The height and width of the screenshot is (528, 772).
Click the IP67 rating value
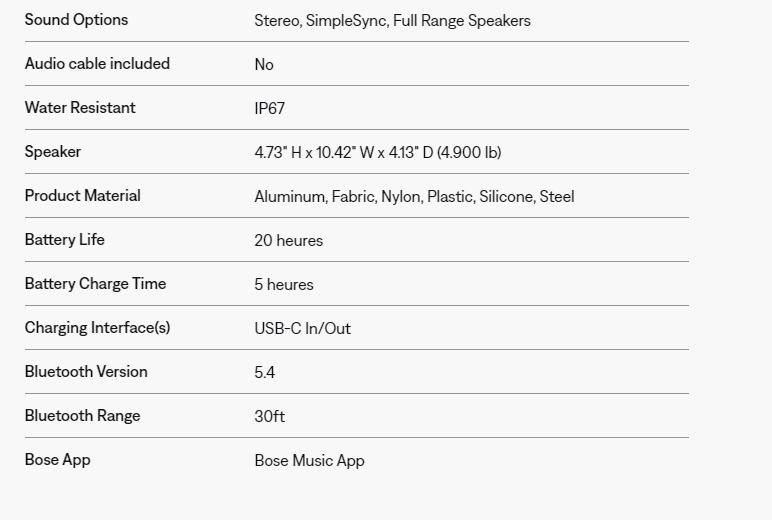(x=269, y=109)
